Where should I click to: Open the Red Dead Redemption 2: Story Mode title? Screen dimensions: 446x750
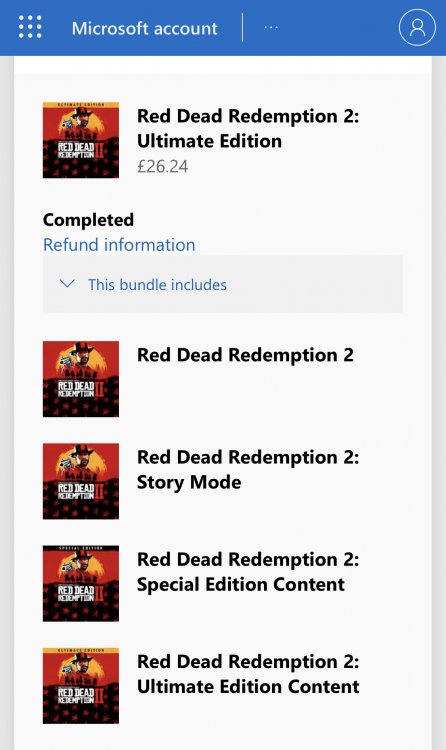[x=248, y=470]
